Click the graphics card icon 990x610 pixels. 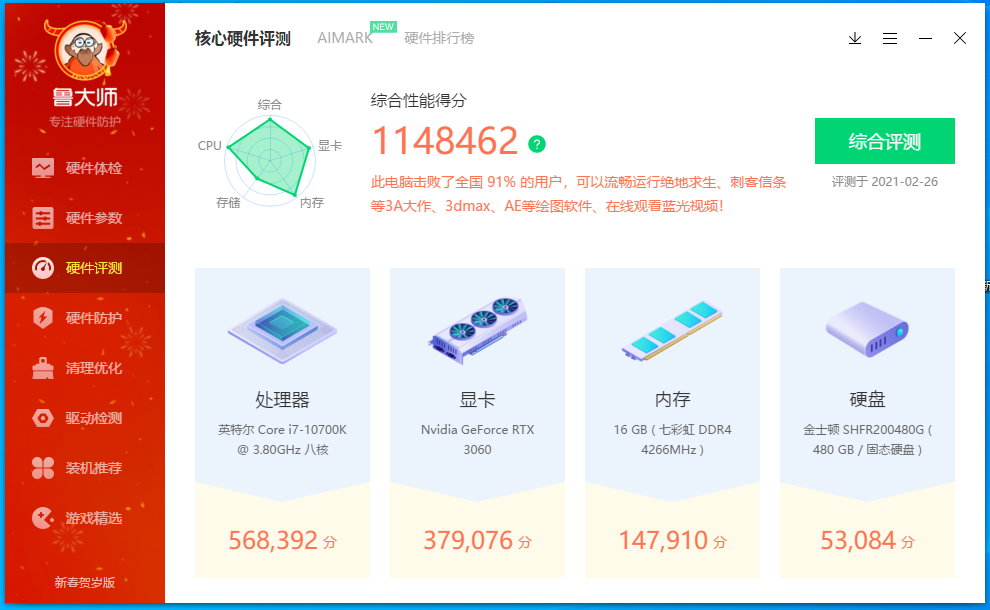pos(477,330)
